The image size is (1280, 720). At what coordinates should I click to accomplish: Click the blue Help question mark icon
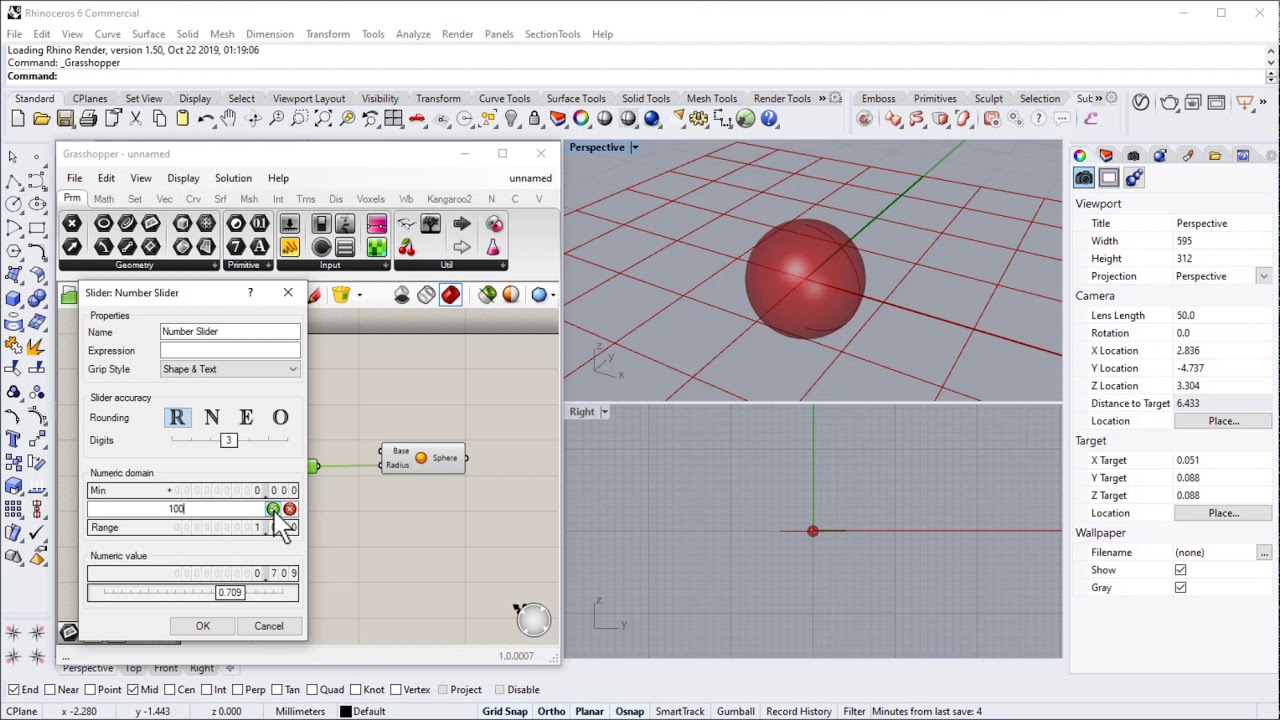coord(769,119)
